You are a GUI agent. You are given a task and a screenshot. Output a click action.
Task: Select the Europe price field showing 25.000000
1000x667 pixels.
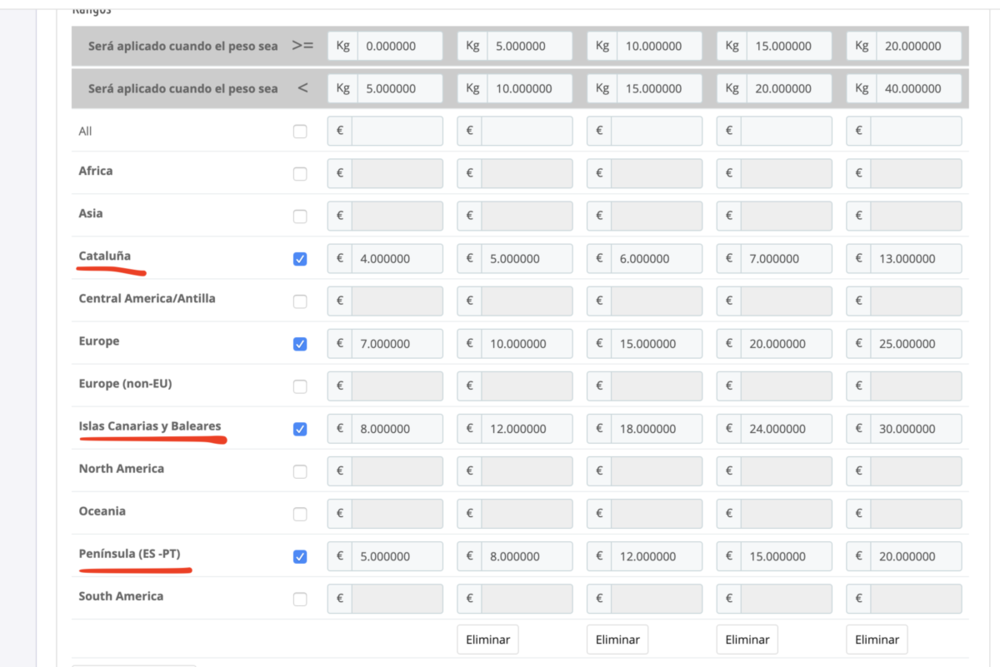pos(915,344)
